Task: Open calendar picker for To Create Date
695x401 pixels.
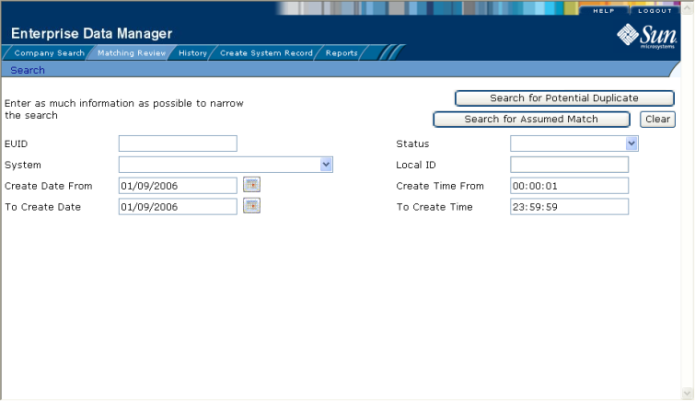Action: (x=252, y=206)
